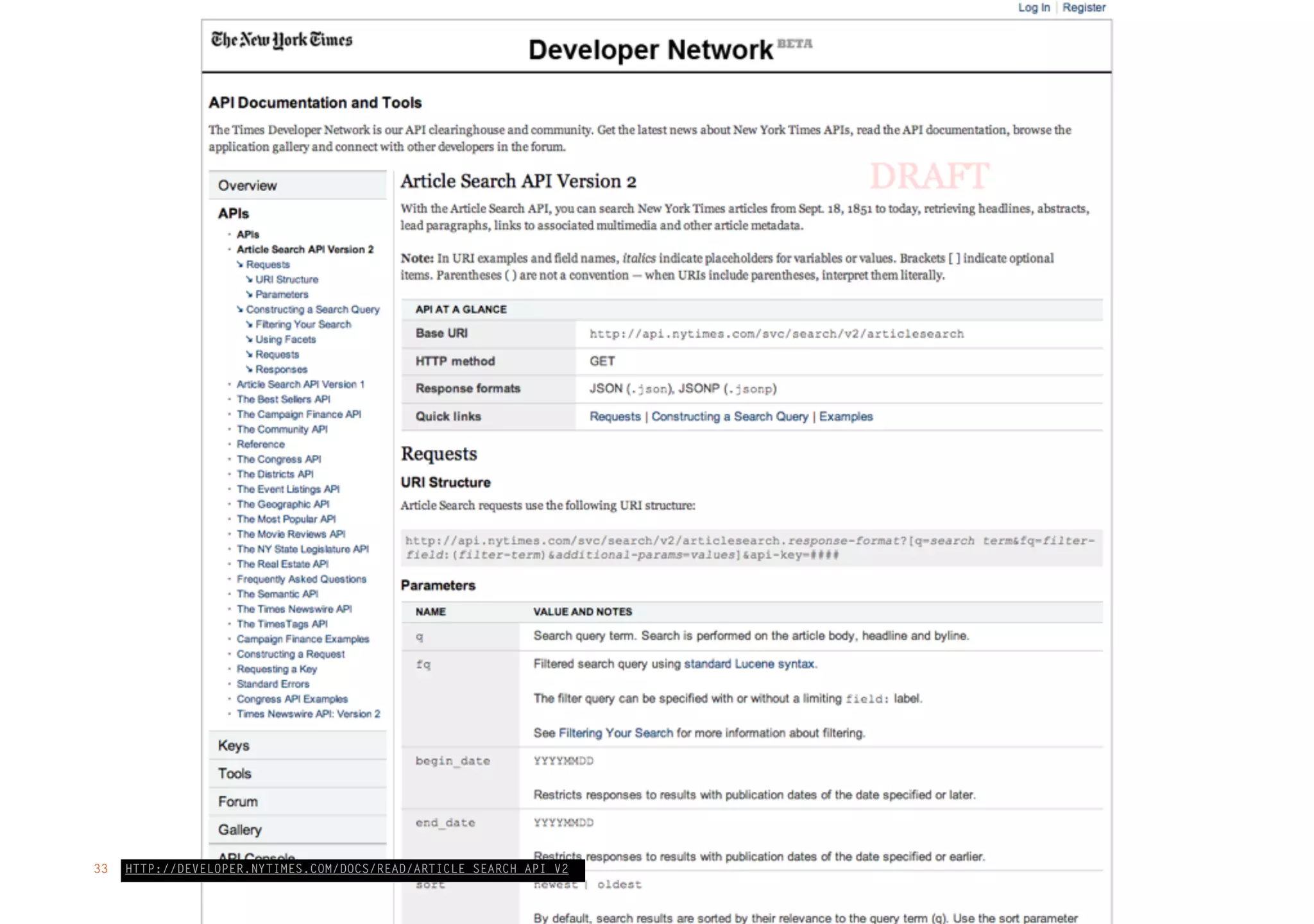Open the Log In link
This screenshot has height=924, width=1314.
tap(1034, 8)
